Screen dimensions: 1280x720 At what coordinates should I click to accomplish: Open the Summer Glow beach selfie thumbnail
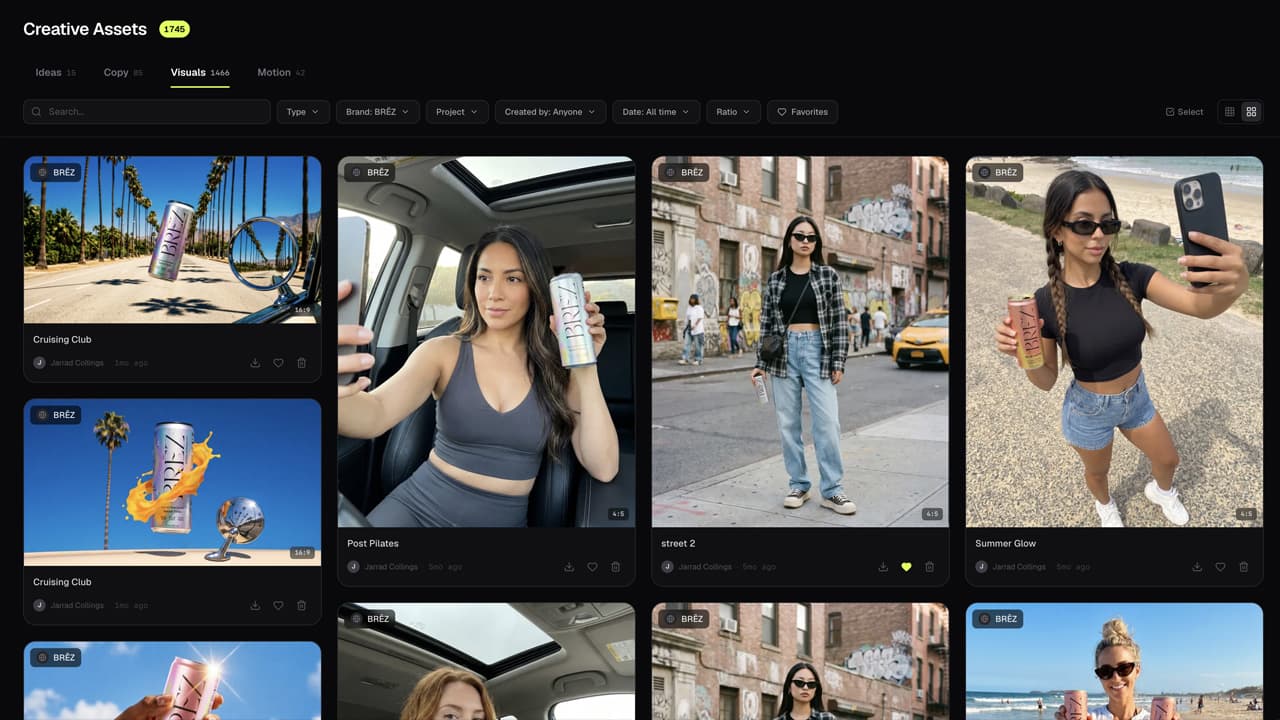tap(1114, 342)
